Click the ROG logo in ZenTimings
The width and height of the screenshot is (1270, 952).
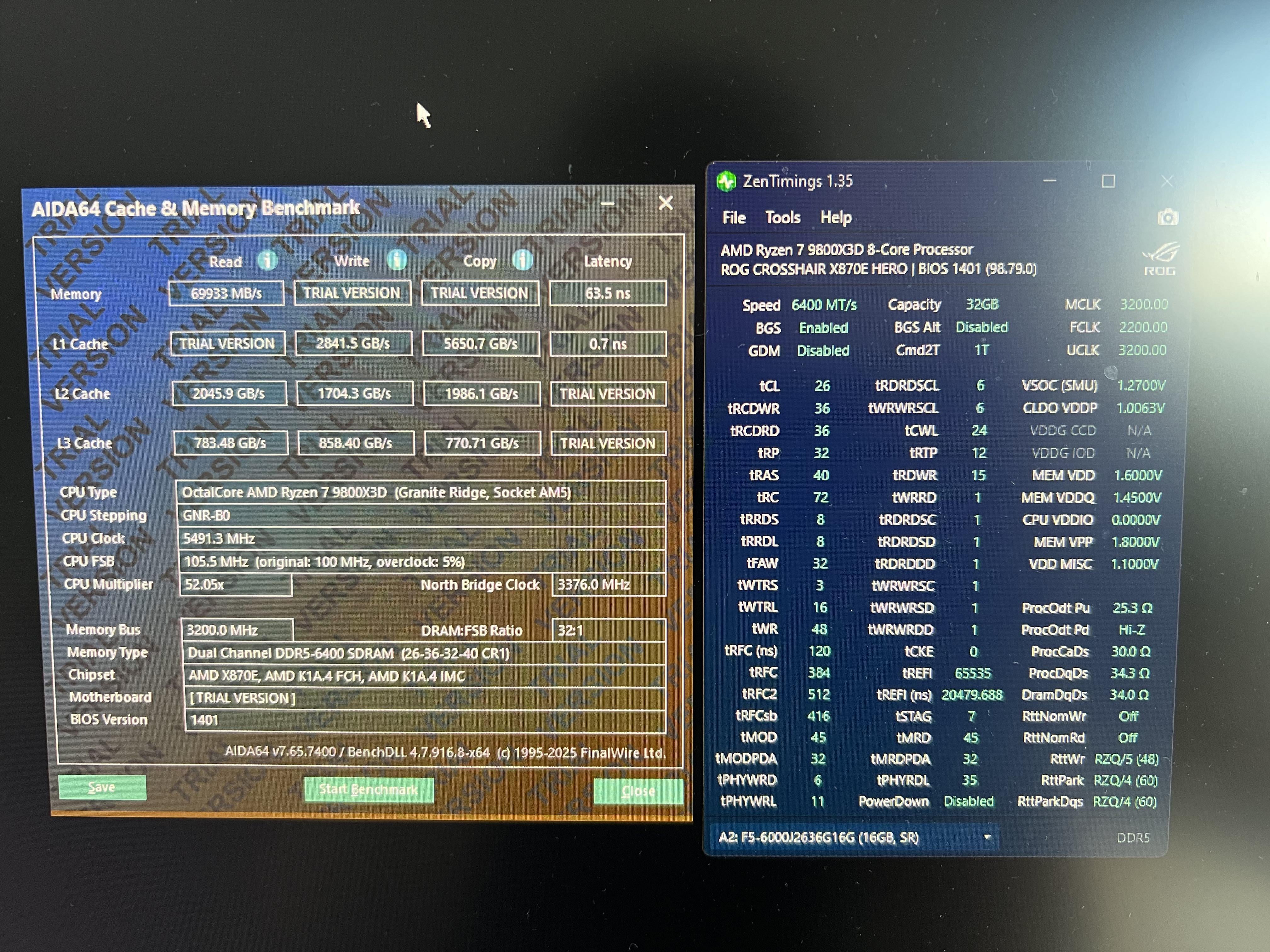1160,259
